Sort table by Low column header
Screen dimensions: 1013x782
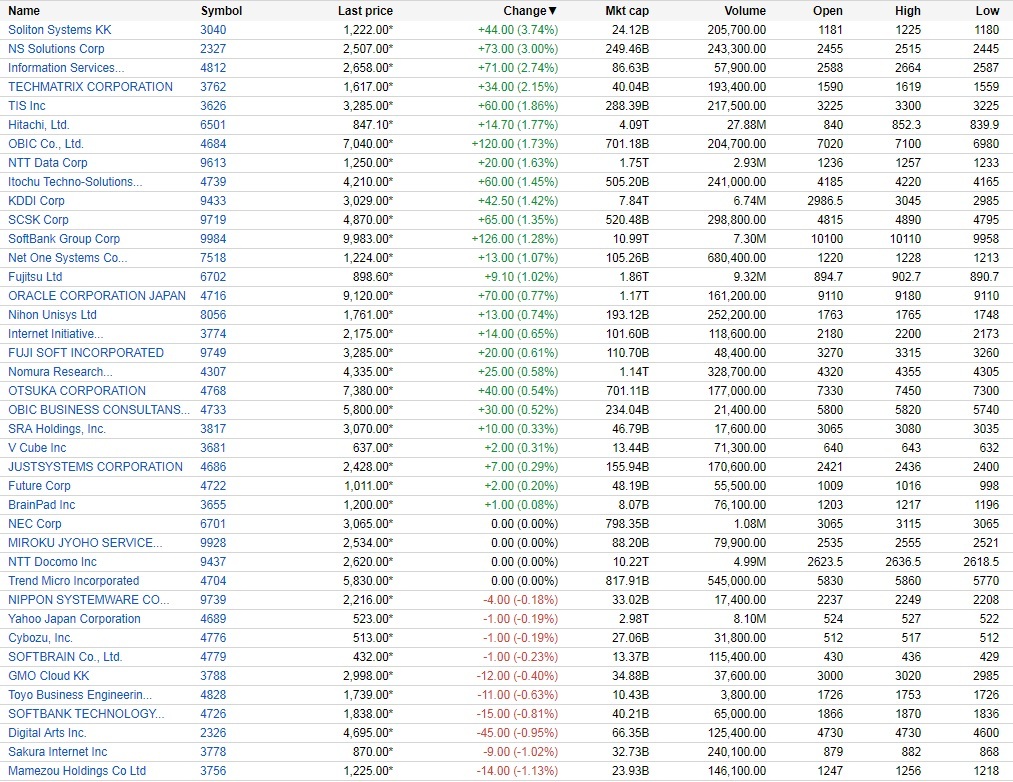tap(987, 11)
